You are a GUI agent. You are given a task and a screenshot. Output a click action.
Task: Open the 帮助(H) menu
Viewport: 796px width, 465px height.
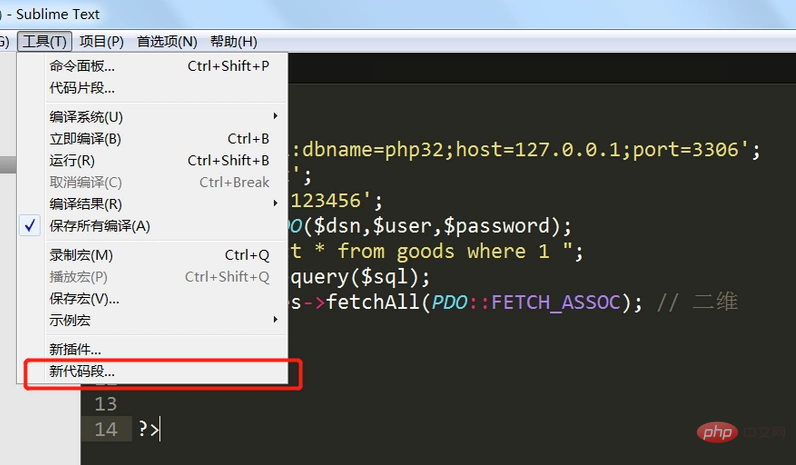pos(234,41)
